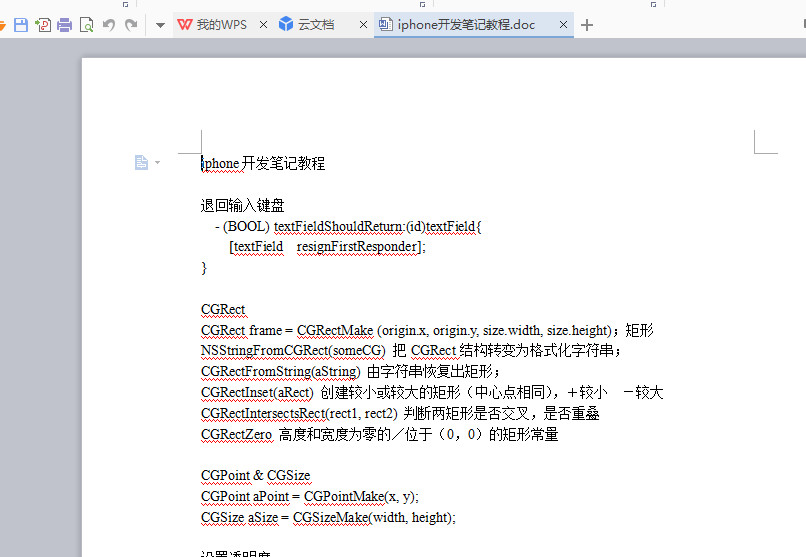
Task: Click the lone closing brace line
Action: [x=204, y=268]
